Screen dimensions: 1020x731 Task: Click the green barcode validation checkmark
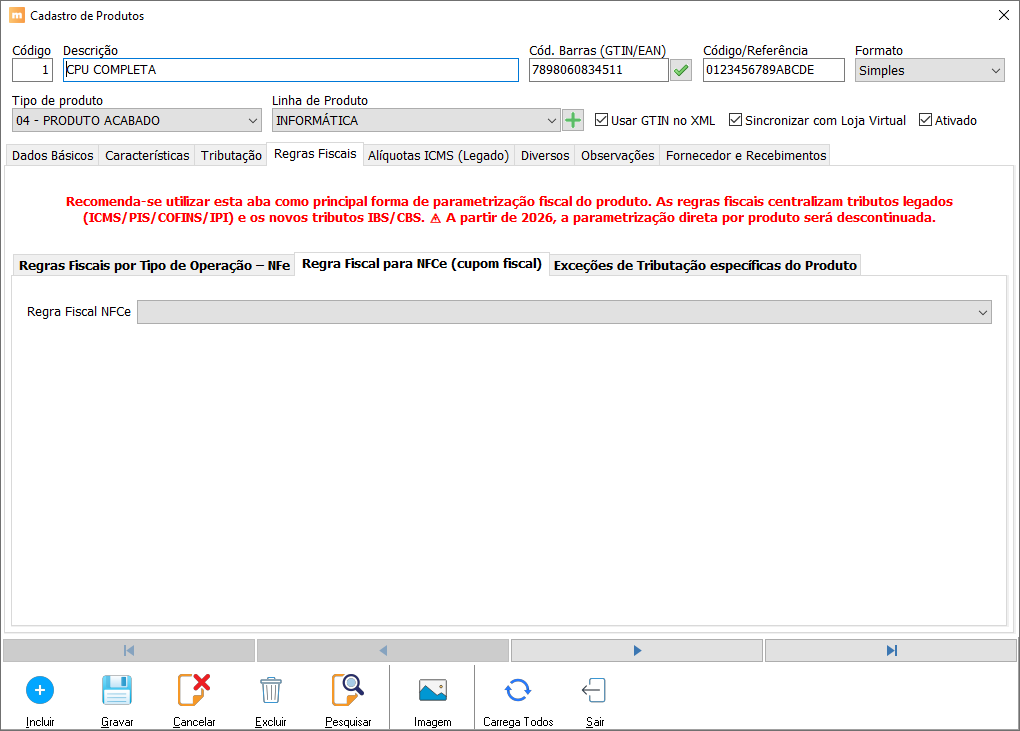tap(681, 70)
